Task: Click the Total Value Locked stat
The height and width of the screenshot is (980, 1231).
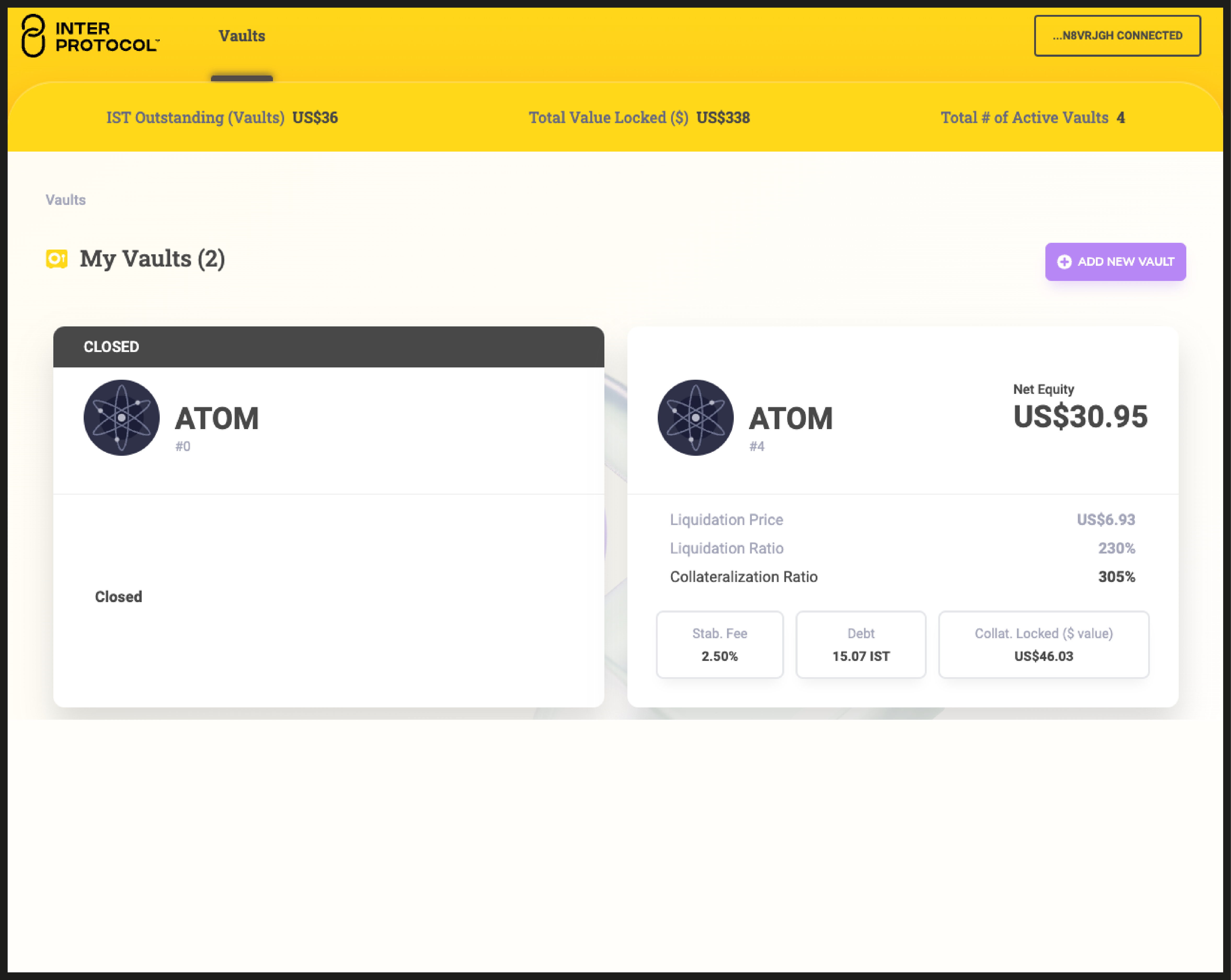Action: (639, 118)
